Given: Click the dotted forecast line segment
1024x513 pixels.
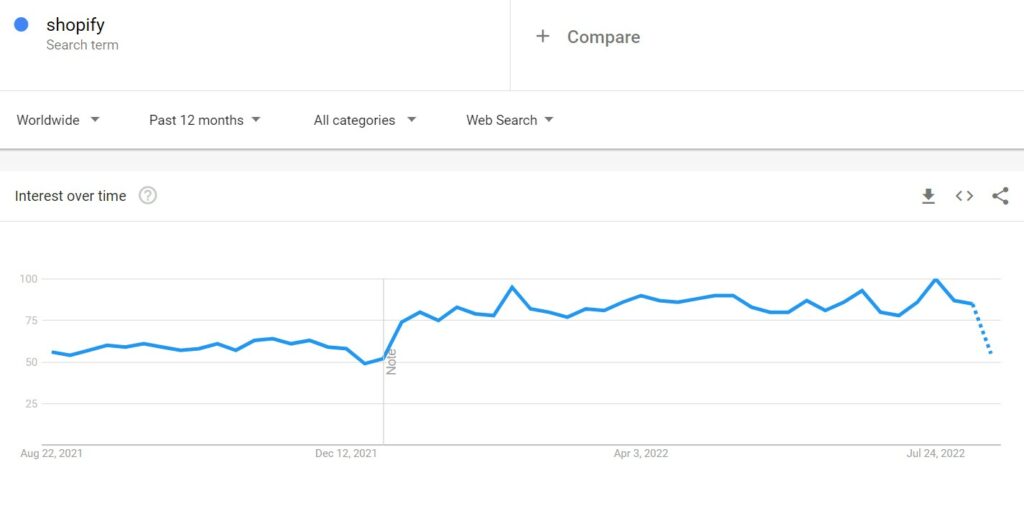Looking at the screenshot, I should point(982,329).
